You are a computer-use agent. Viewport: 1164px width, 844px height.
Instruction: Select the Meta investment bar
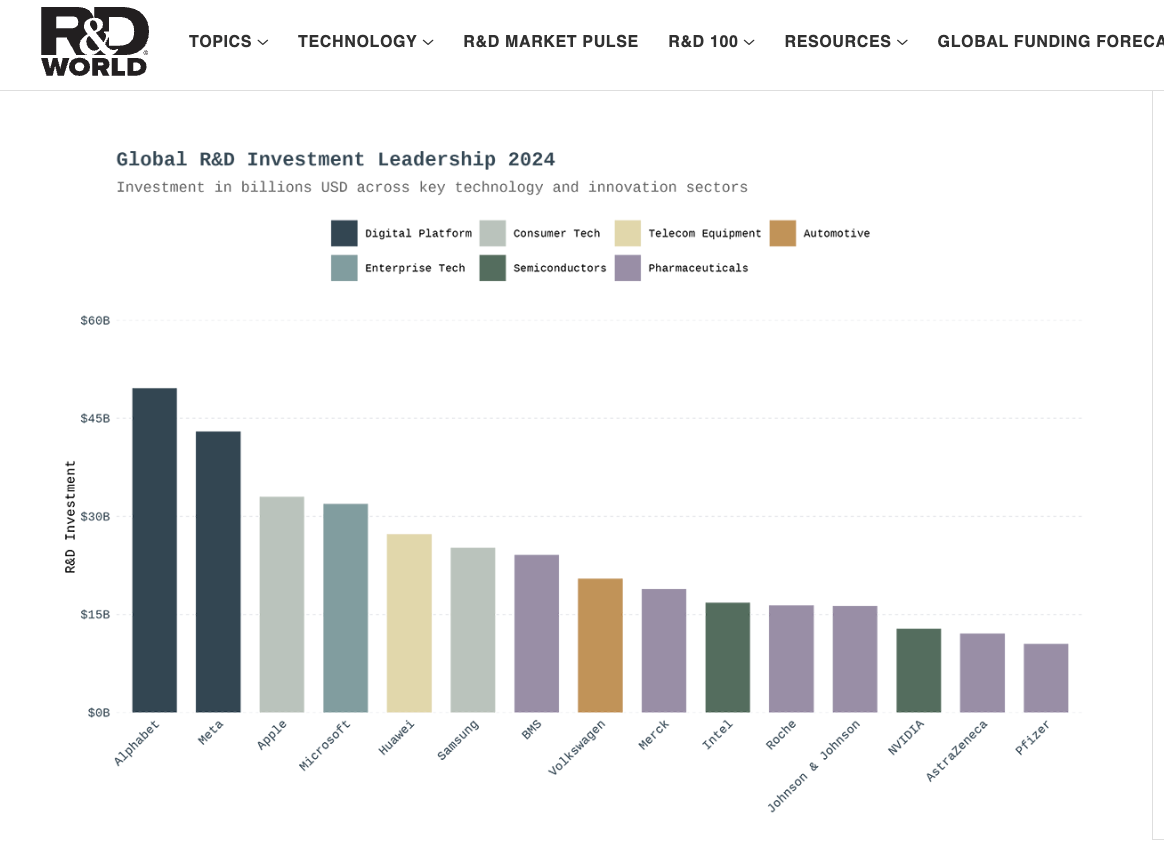(218, 572)
